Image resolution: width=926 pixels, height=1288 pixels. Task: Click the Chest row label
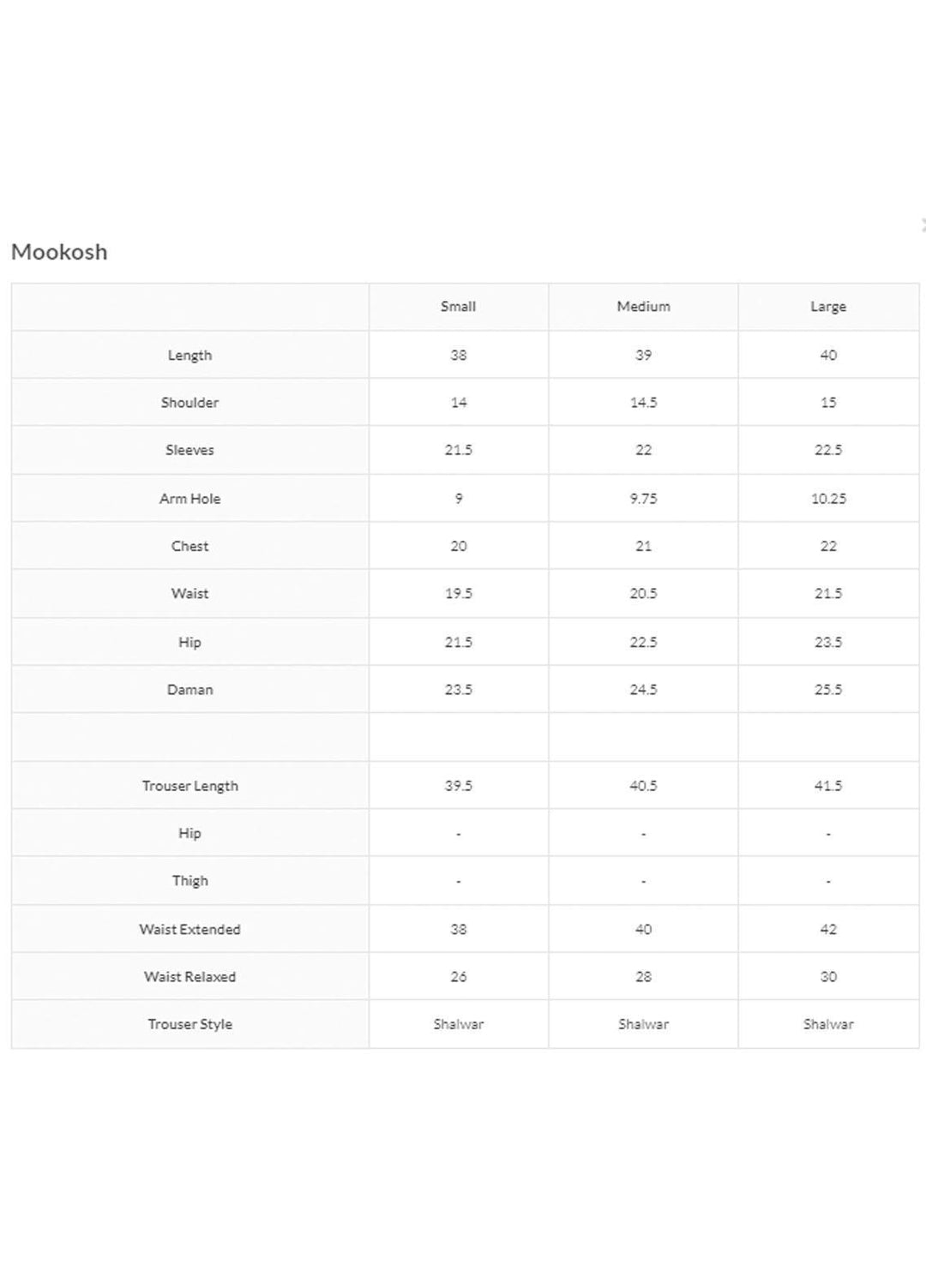click(x=189, y=546)
